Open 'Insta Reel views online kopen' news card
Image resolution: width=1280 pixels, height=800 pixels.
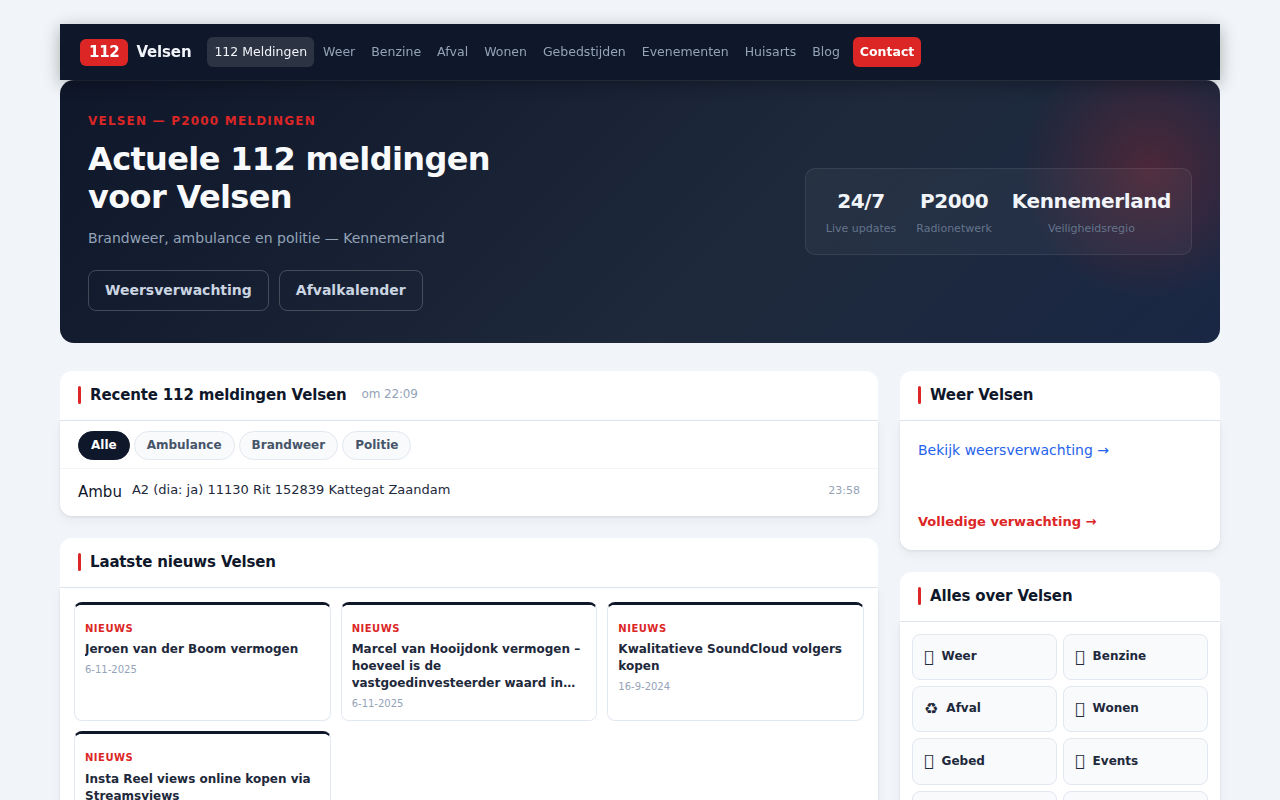[202, 766]
